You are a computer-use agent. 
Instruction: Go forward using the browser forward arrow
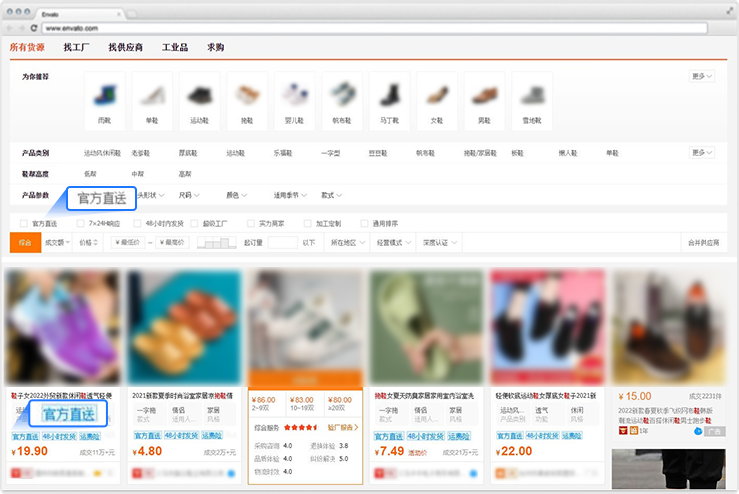(x=22, y=28)
